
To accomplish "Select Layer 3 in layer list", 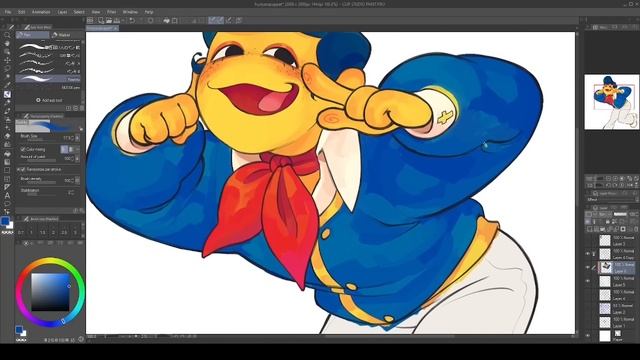I will tap(617, 240).
